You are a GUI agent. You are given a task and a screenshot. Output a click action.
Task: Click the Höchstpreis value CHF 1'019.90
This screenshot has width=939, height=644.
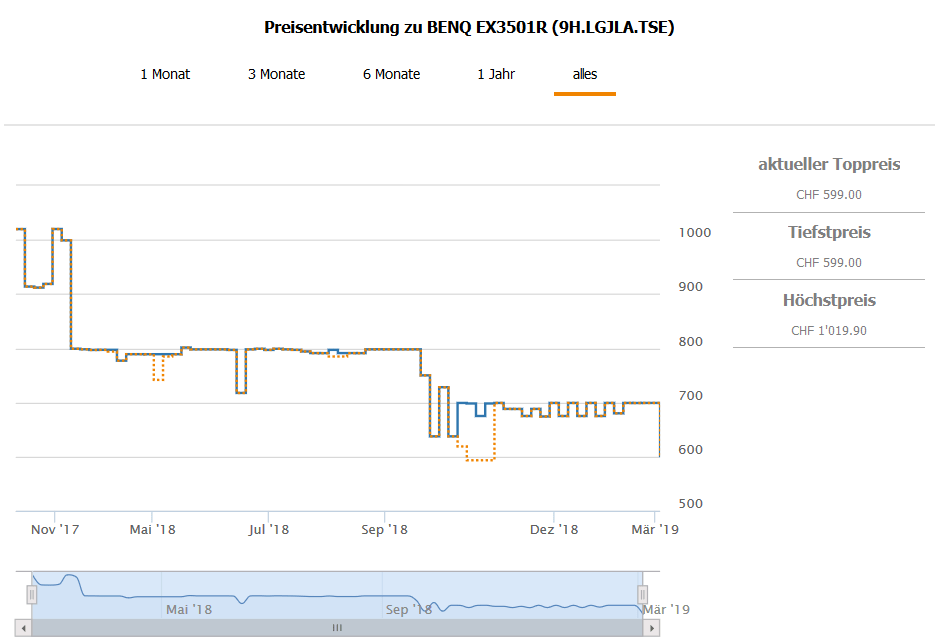pyautogui.click(x=828, y=330)
